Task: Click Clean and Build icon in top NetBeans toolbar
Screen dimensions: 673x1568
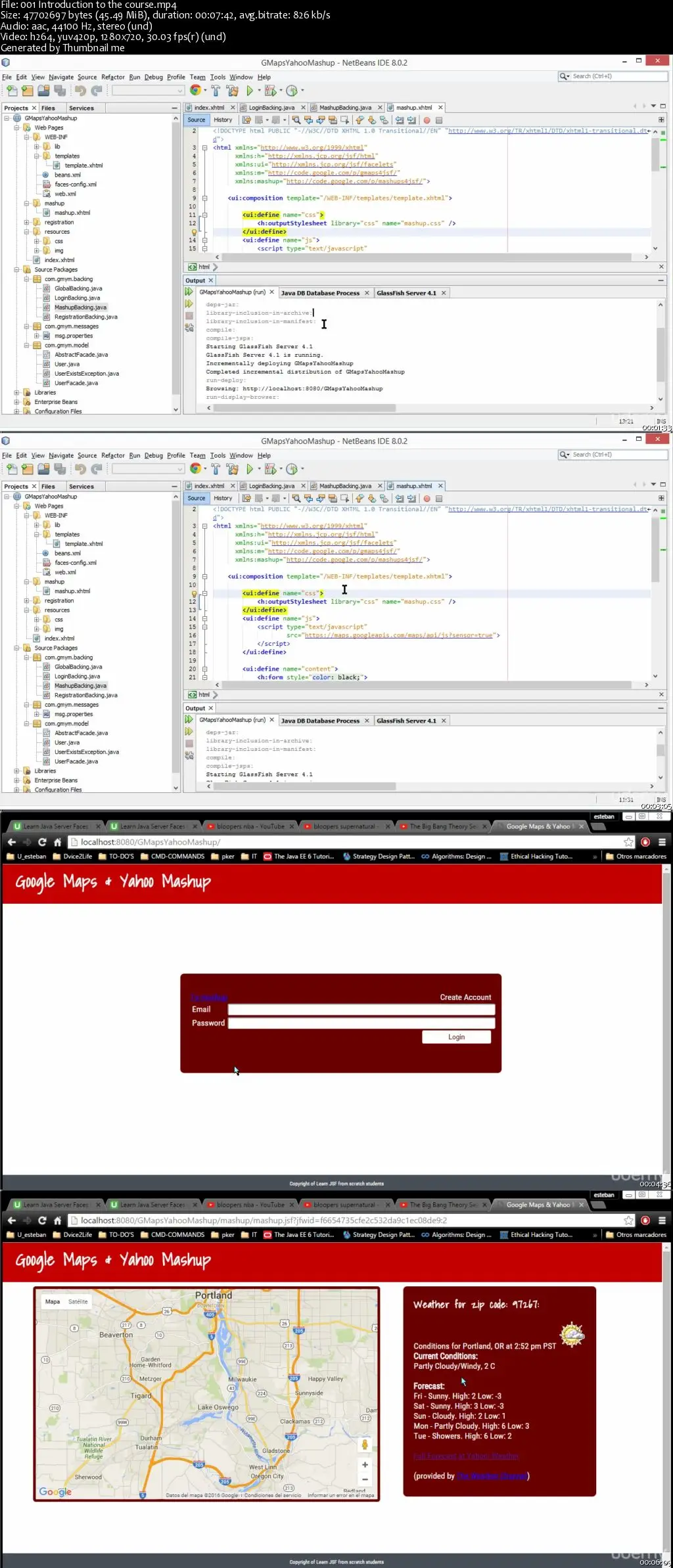Action: pyautogui.click(x=232, y=91)
